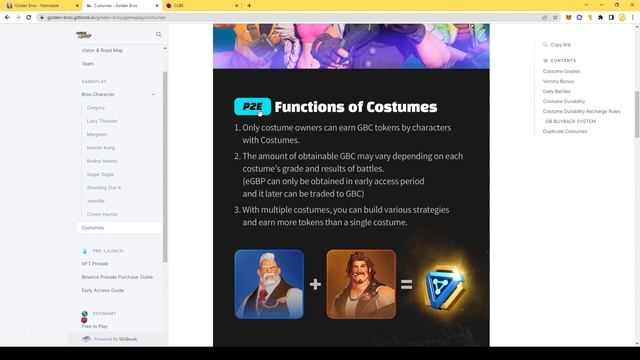
Task: Open the Extensions puzzle piece menu
Action: 600,18
